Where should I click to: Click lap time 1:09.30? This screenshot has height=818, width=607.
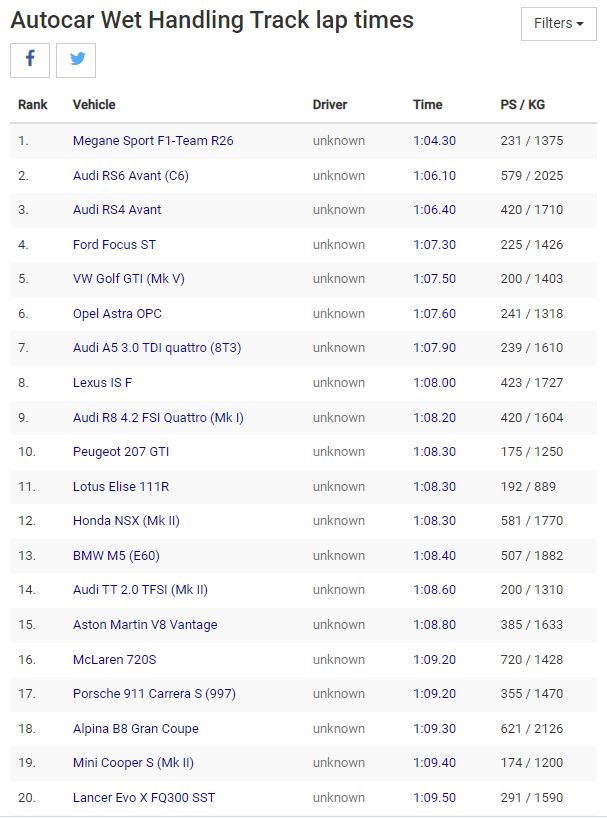[434, 729]
